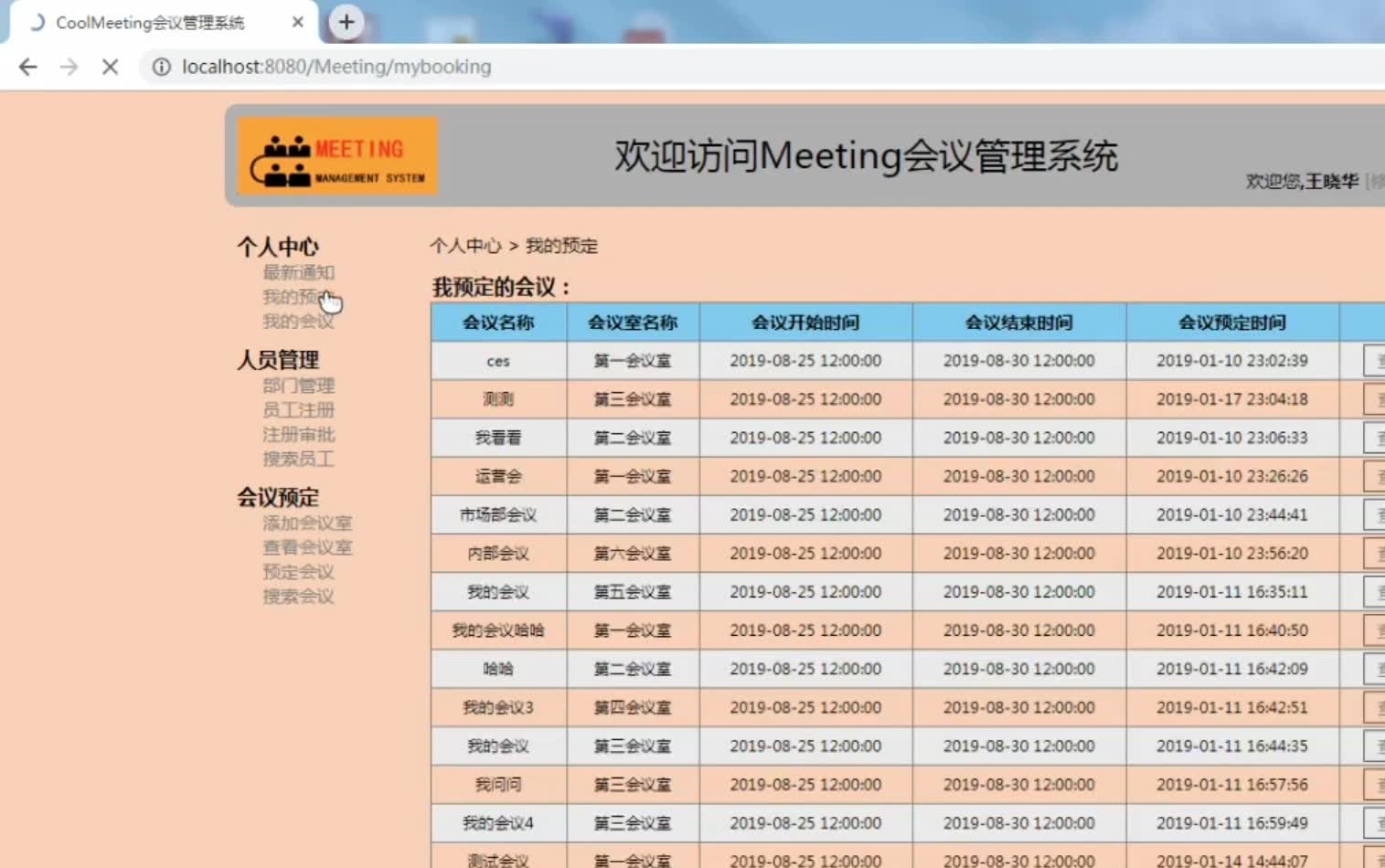
Task: Click 第六会议室 room cell
Action: pos(633,554)
